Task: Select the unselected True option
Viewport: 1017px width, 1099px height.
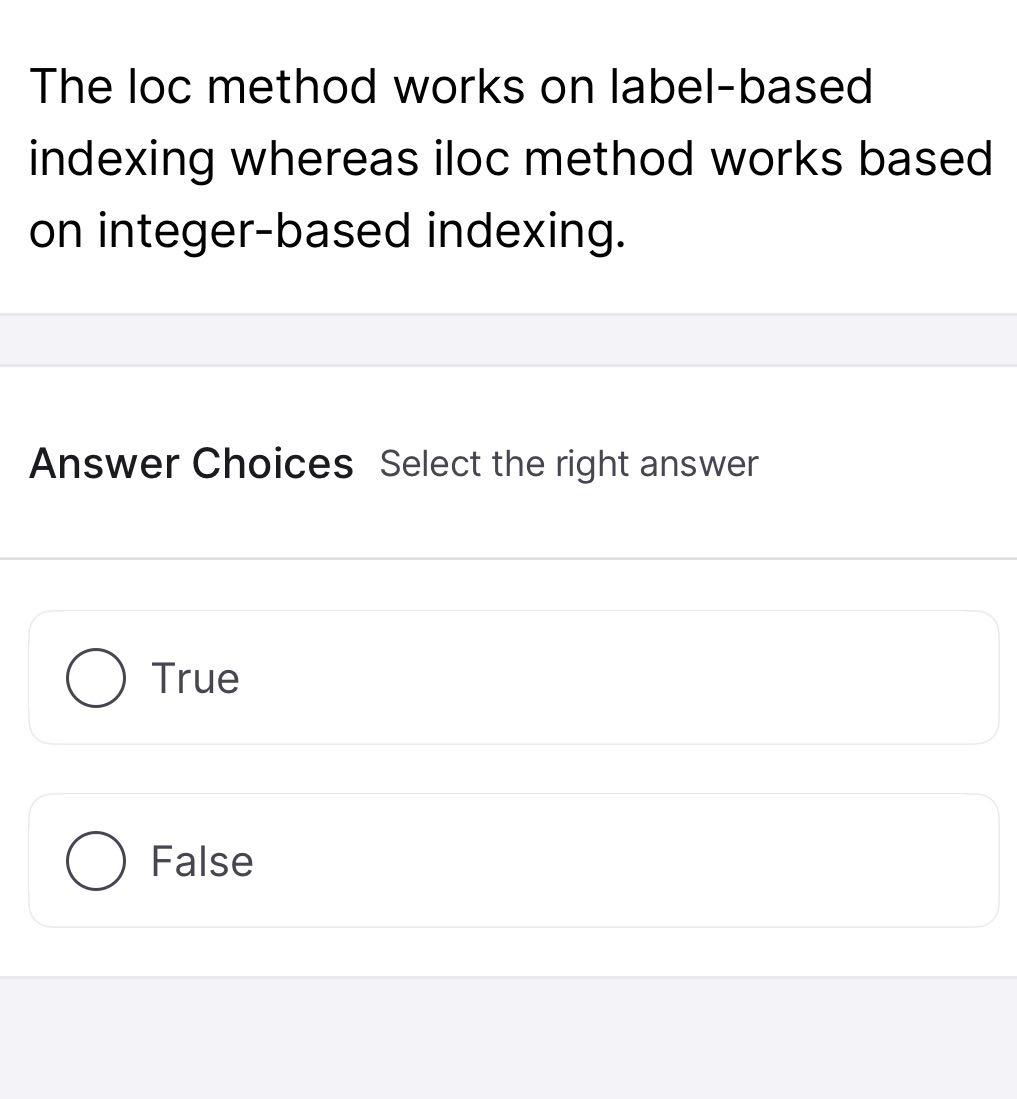Action: pos(95,677)
